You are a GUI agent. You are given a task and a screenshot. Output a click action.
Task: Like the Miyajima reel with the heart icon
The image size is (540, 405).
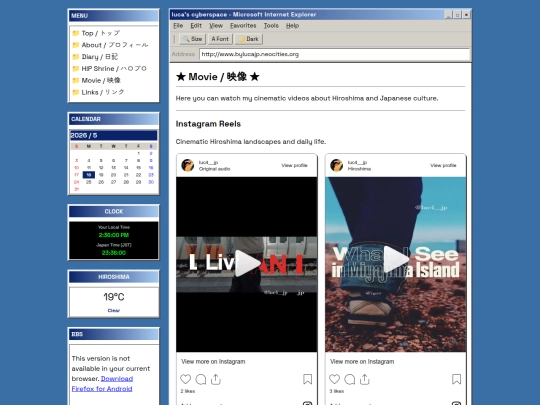coord(334,379)
